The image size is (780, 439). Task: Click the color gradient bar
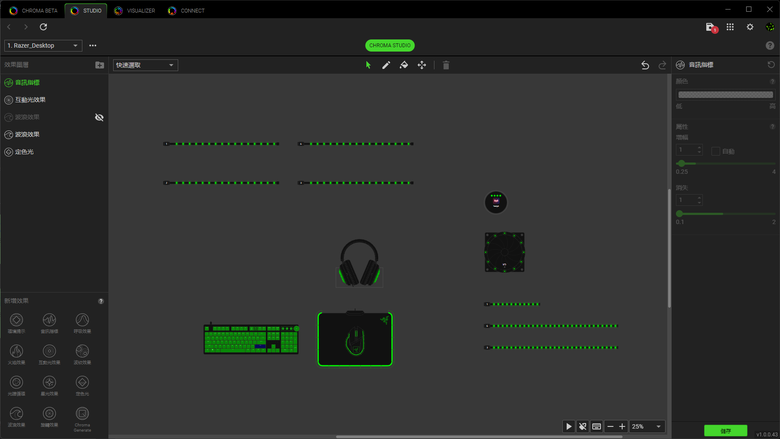[x=726, y=94]
